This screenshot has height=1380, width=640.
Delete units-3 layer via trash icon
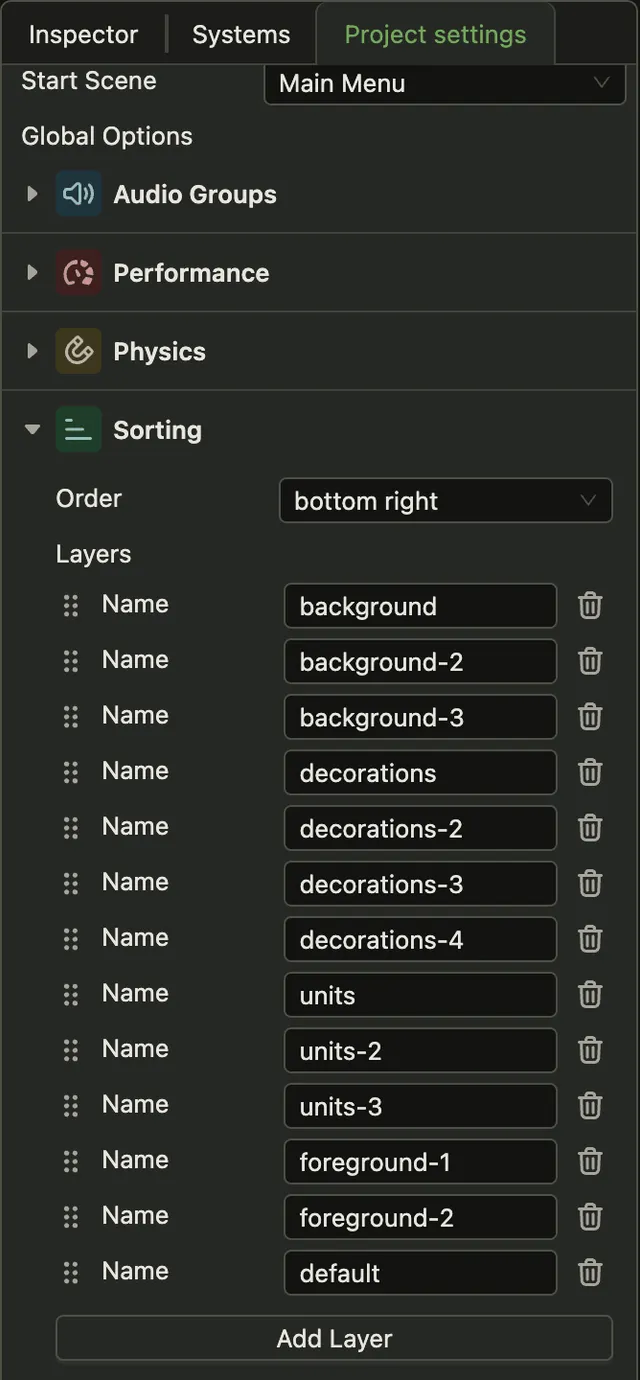tap(590, 1105)
